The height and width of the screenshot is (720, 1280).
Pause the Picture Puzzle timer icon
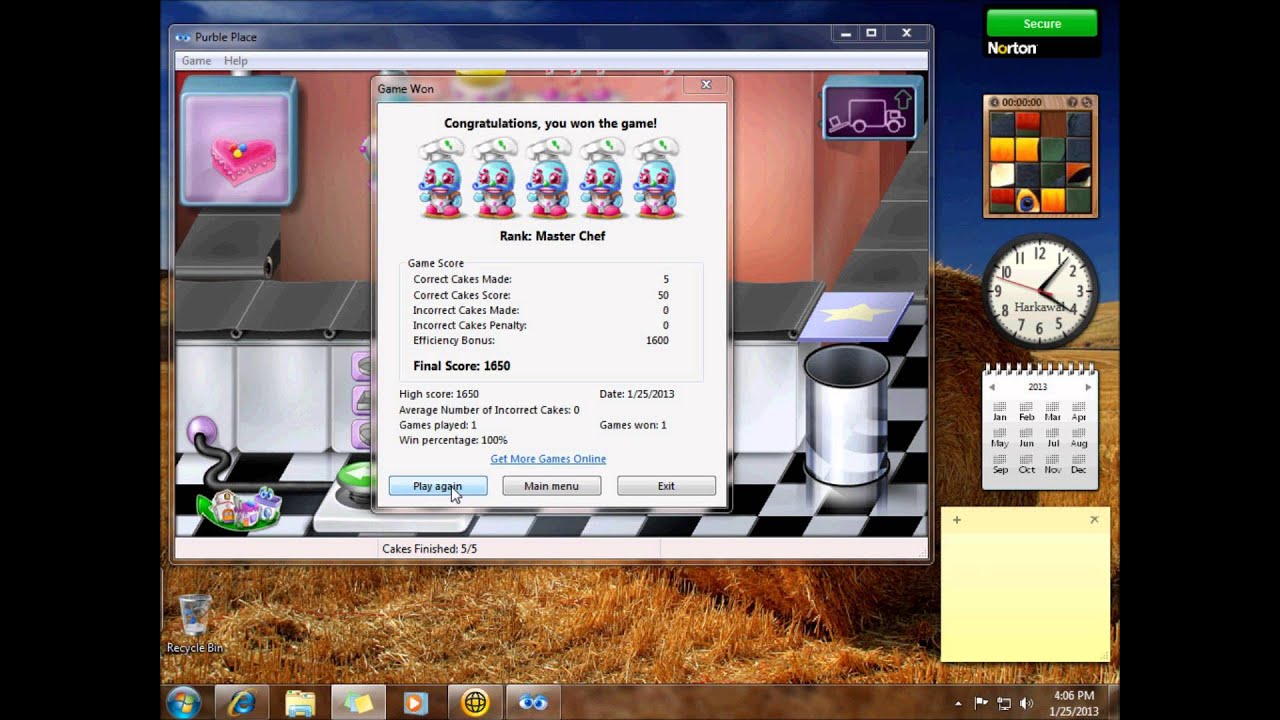click(x=994, y=102)
